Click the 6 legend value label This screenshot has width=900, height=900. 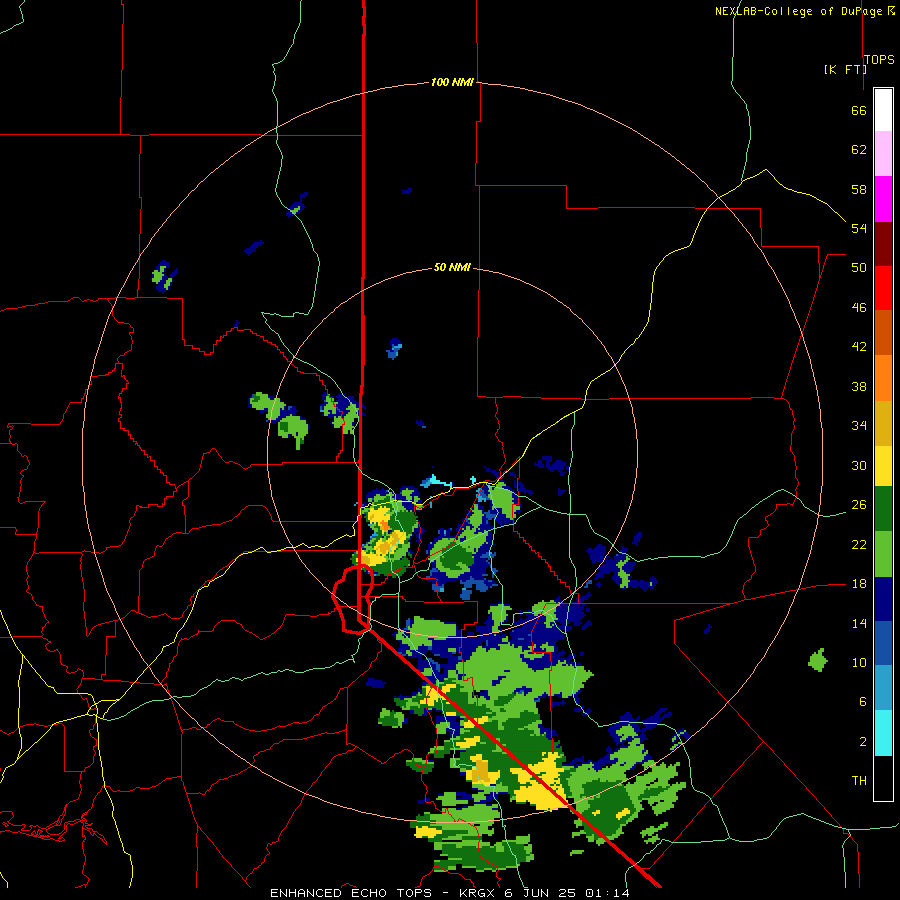pos(863,702)
